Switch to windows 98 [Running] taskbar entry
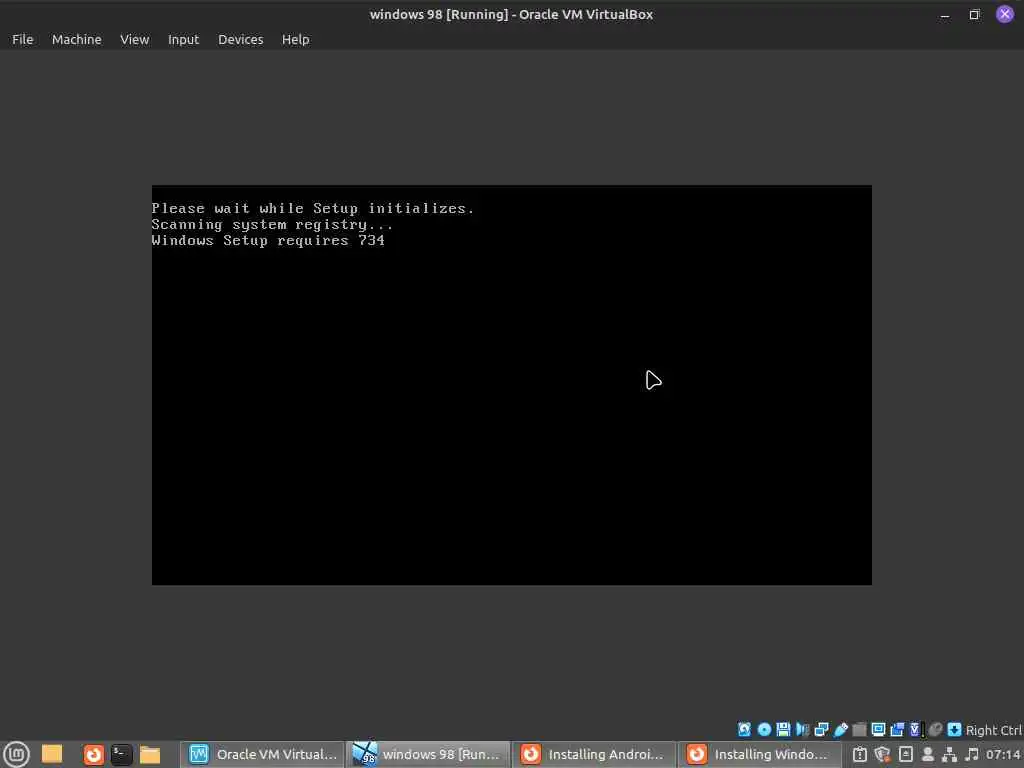Screen dimensions: 1024x768 (x=428, y=754)
